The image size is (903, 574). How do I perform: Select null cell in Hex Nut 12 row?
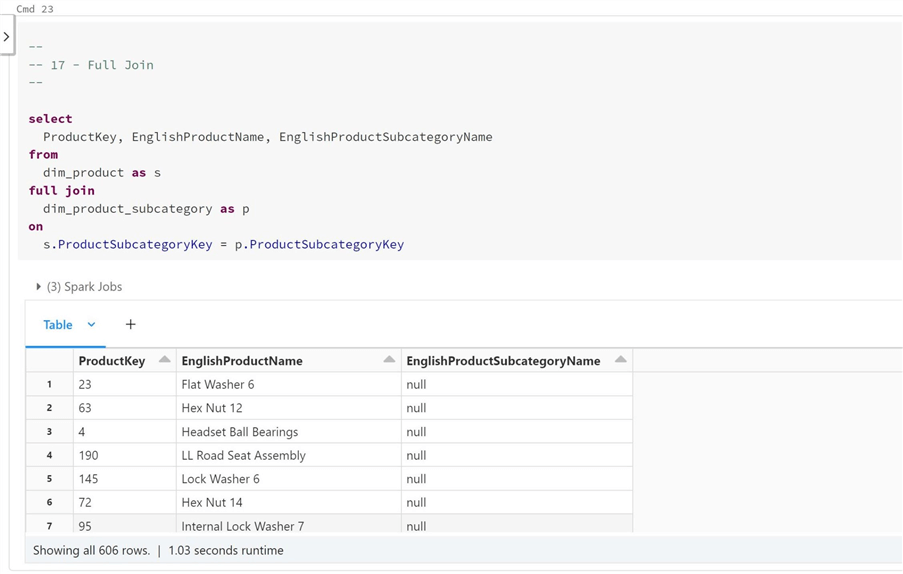pyautogui.click(x=517, y=408)
